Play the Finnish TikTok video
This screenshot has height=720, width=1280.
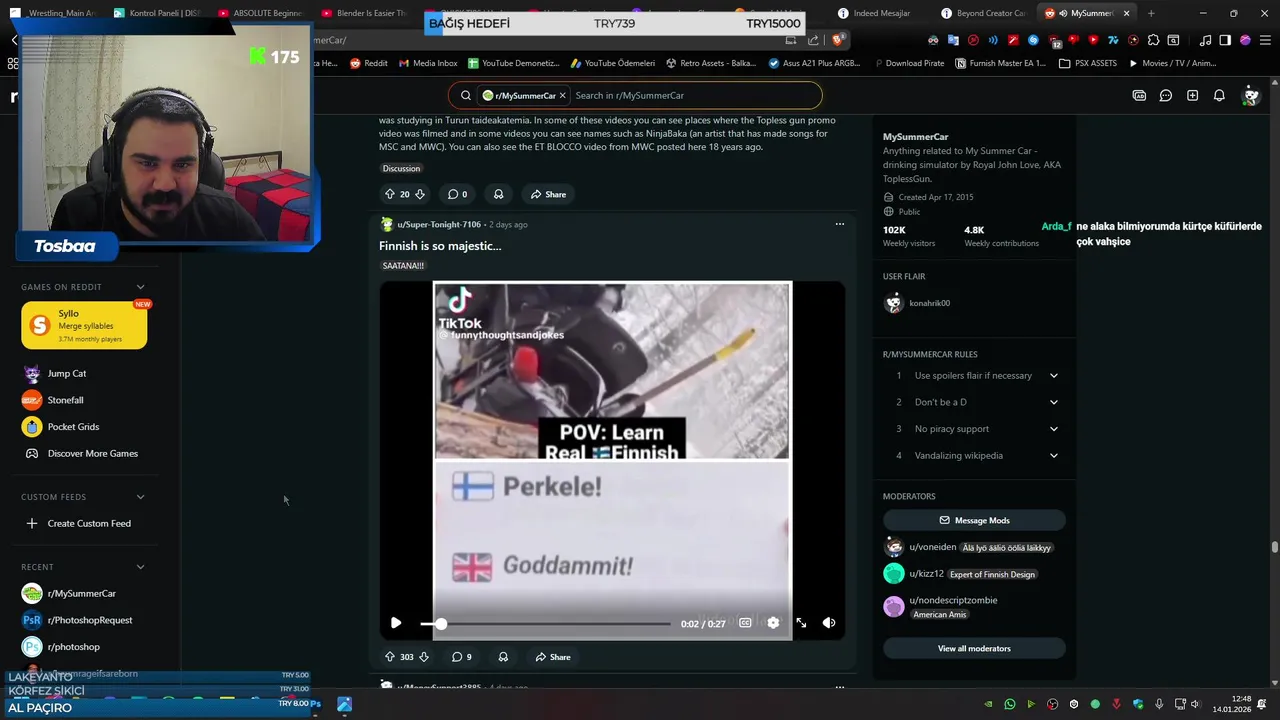coord(396,623)
